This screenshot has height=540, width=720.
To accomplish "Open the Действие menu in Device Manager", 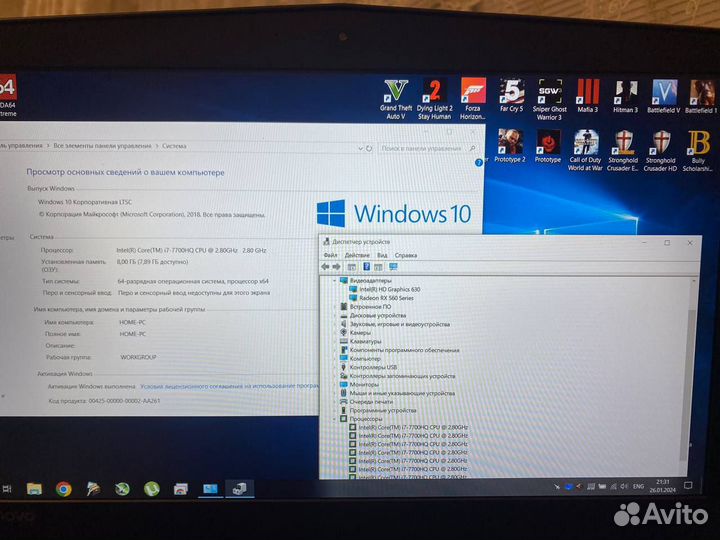I will [x=357, y=255].
